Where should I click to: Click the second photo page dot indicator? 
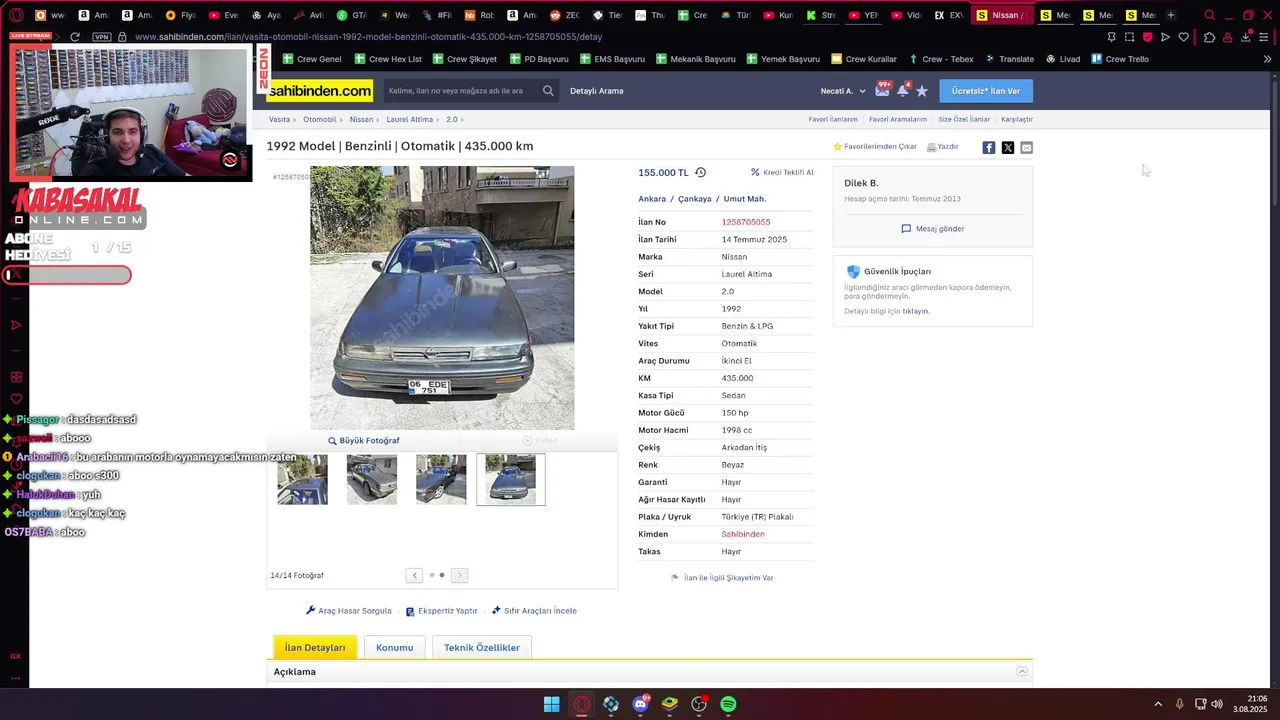coord(442,575)
